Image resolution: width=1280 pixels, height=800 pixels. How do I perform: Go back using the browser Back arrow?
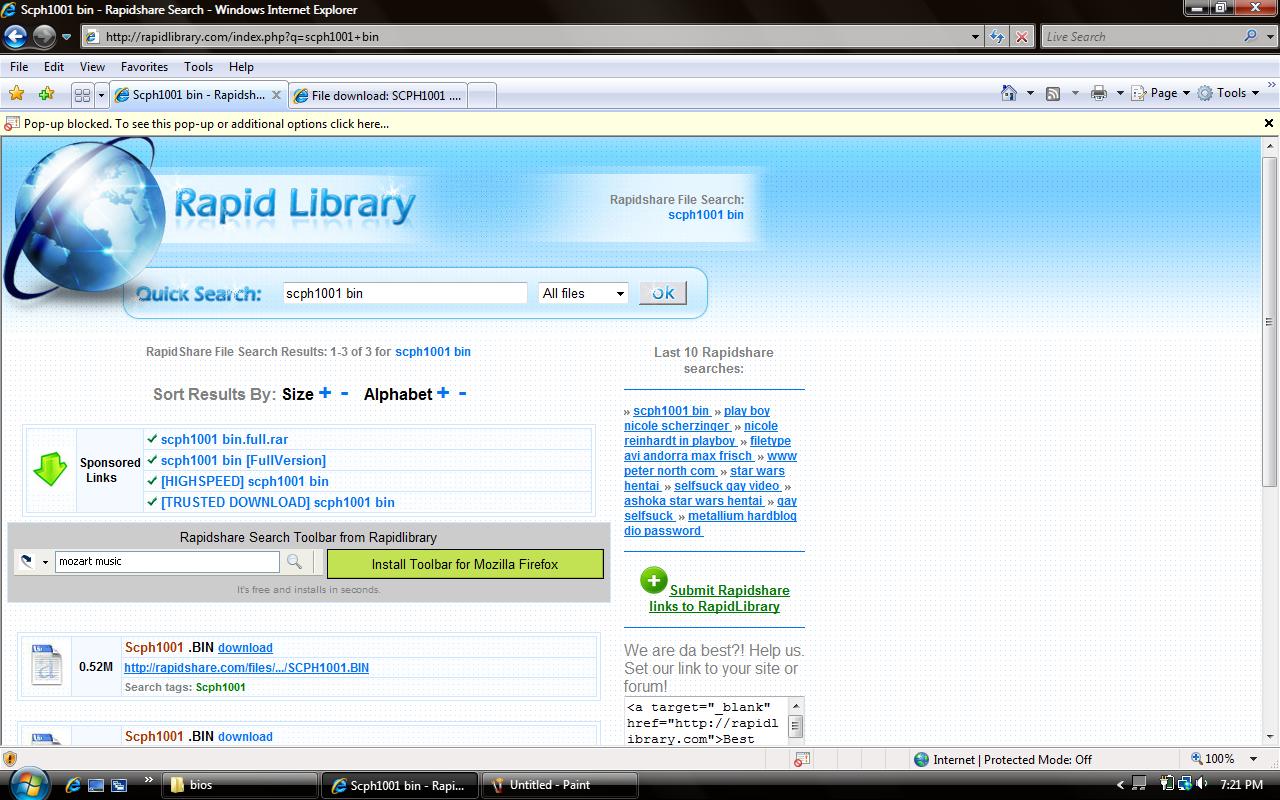tap(15, 37)
